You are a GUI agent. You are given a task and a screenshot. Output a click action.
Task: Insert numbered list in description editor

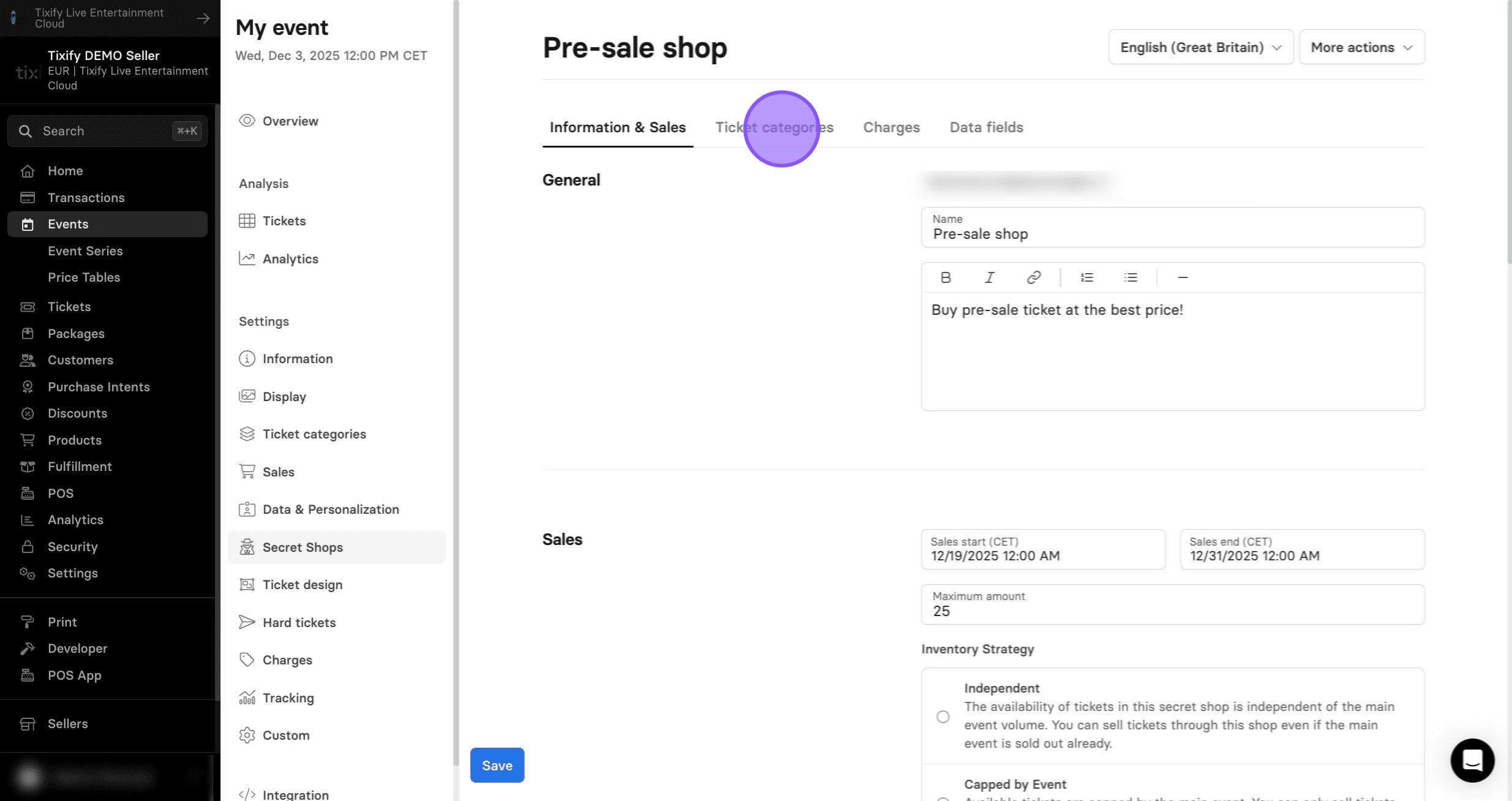click(1087, 277)
